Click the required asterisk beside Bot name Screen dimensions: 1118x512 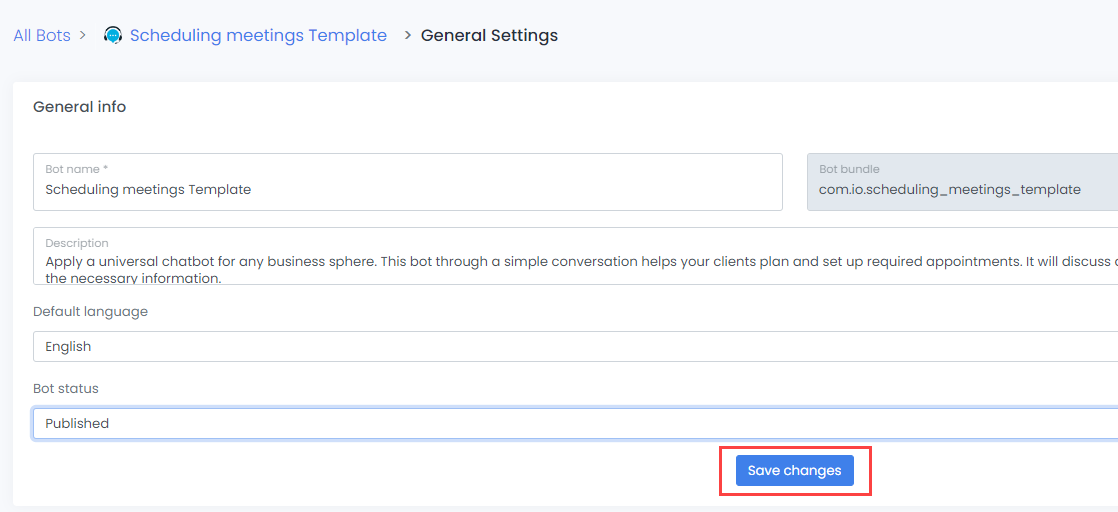(x=105, y=170)
